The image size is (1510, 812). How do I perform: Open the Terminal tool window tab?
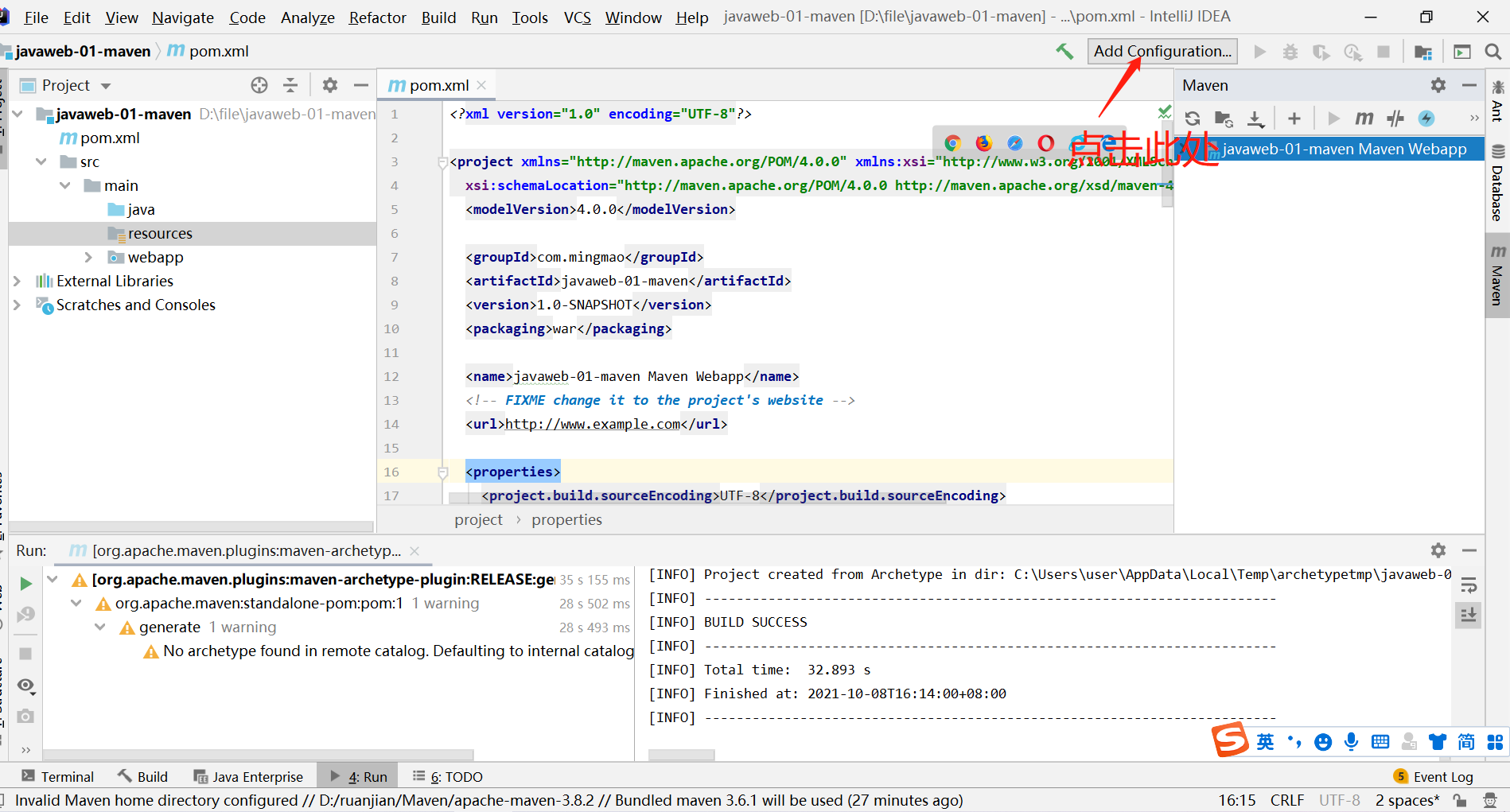click(x=57, y=777)
